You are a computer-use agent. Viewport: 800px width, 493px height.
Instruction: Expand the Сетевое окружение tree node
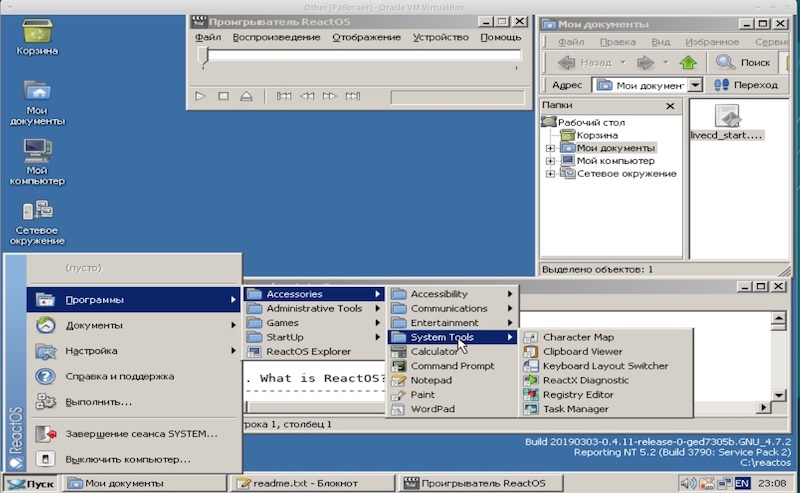(x=550, y=173)
